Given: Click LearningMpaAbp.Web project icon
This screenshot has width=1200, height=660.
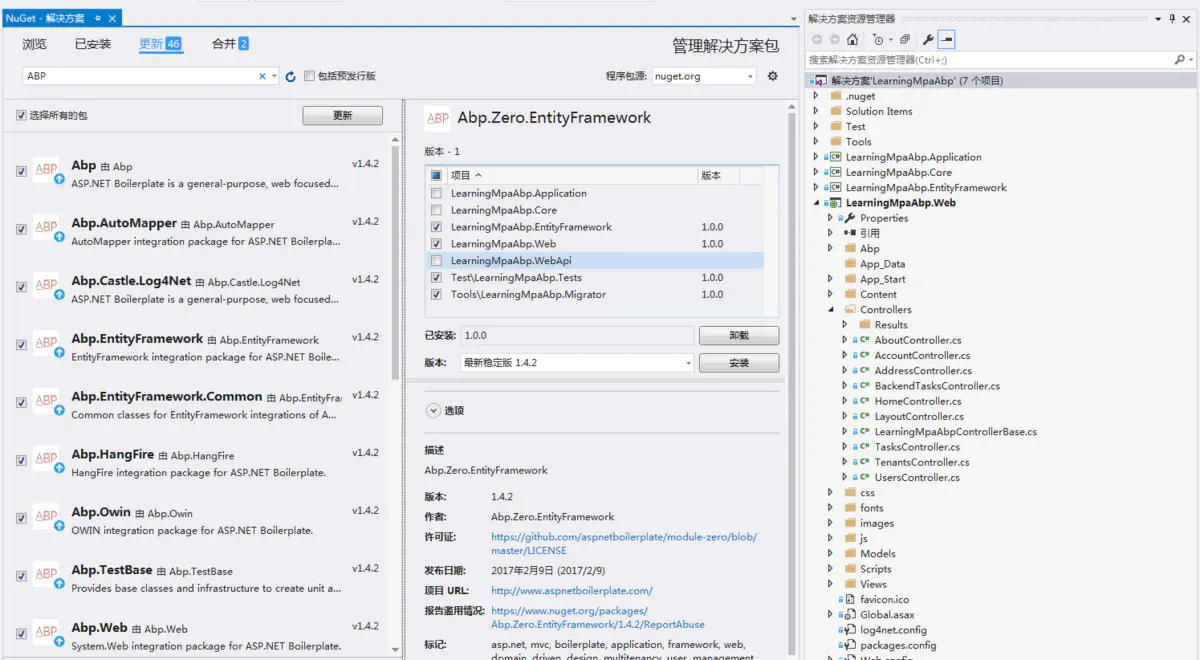Looking at the screenshot, I should tap(835, 203).
